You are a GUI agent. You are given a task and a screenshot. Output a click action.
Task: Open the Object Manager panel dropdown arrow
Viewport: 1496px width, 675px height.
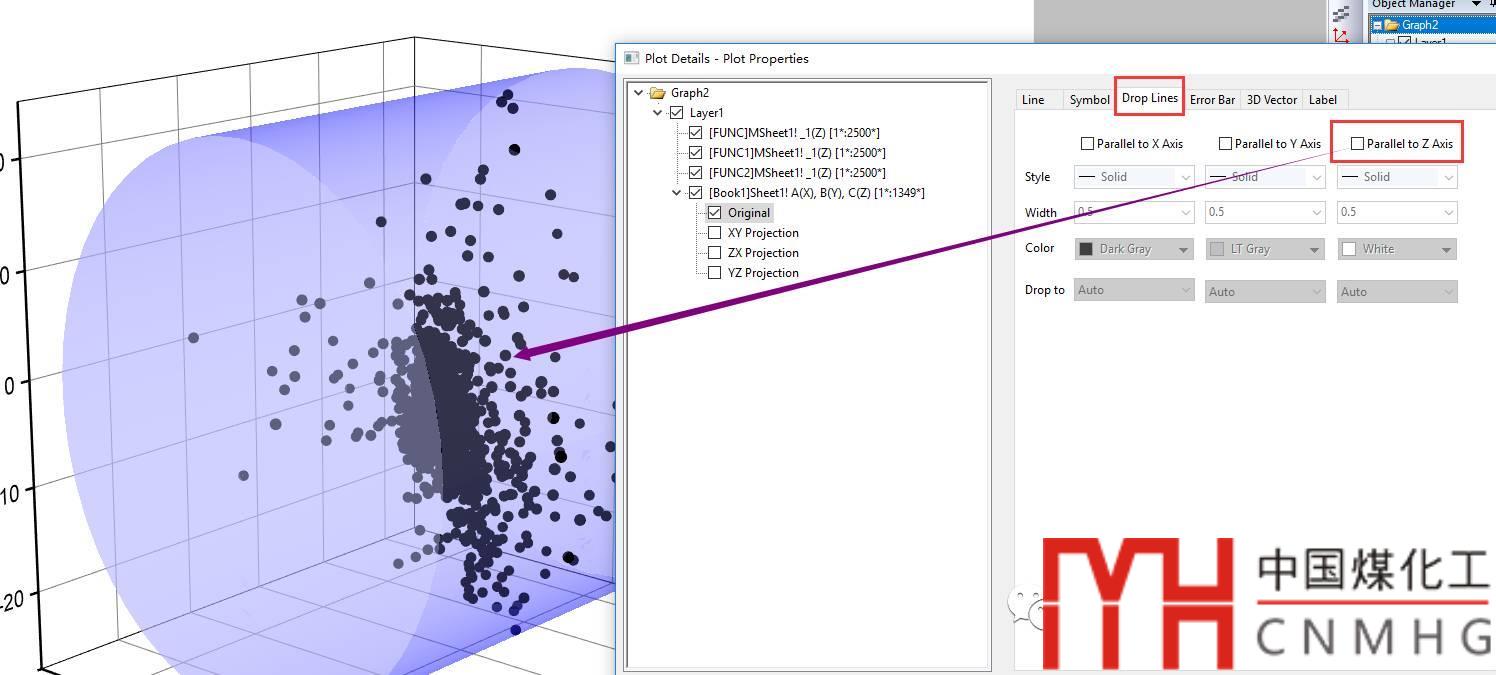click(x=1476, y=4)
